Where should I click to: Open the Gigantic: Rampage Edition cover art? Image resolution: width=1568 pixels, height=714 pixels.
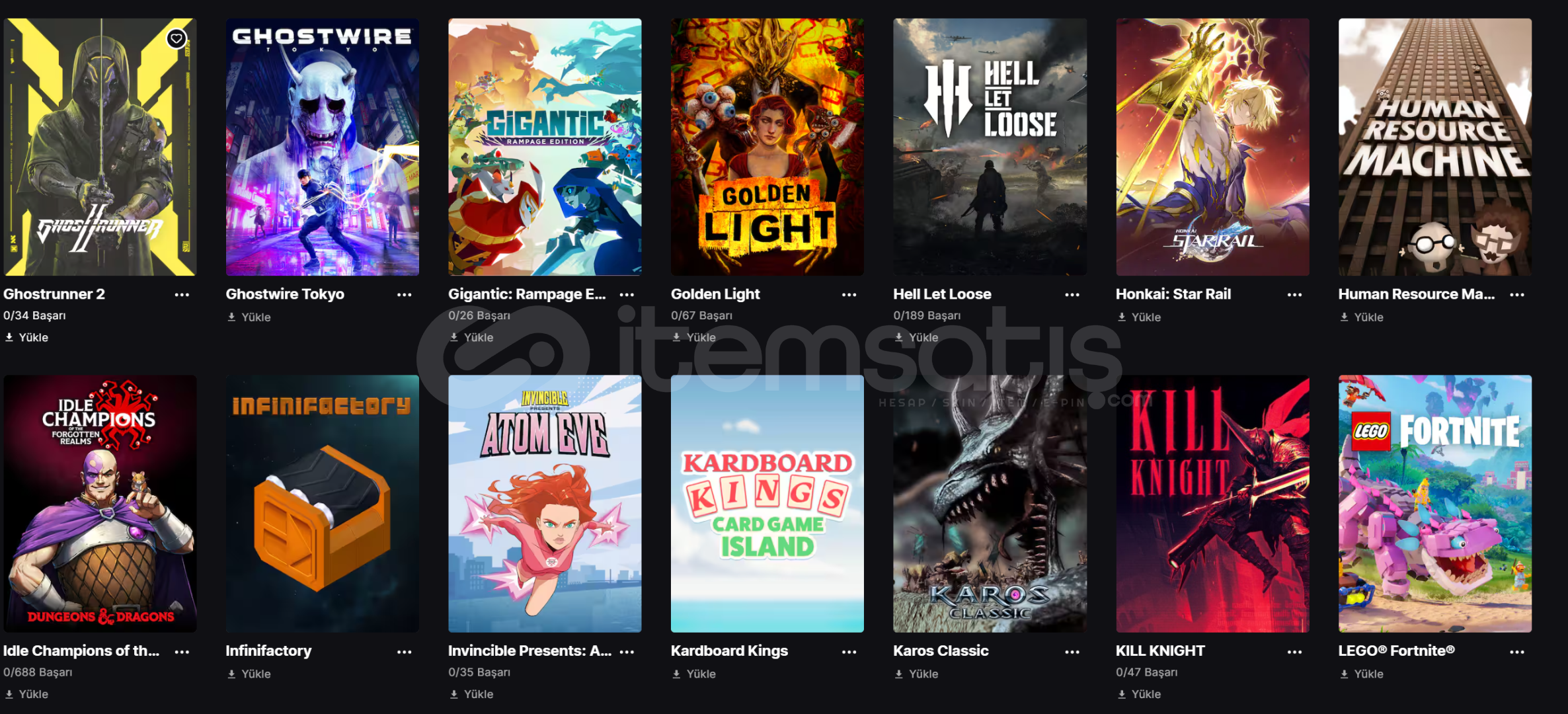click(545, 147)
